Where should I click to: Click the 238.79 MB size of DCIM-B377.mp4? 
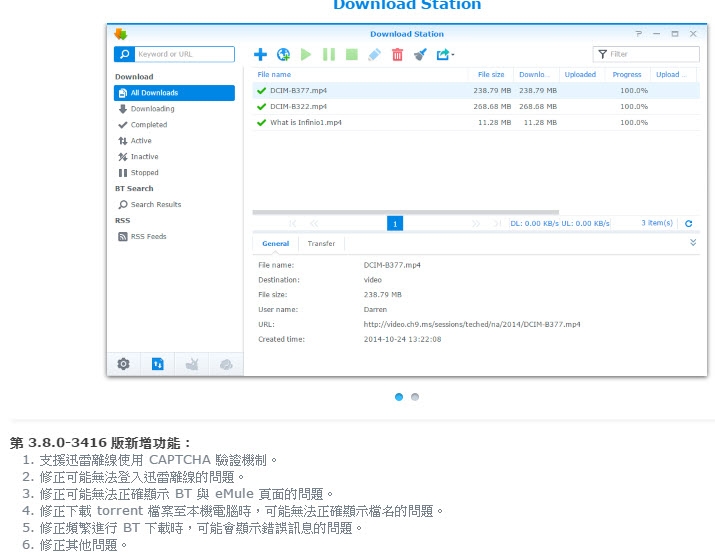492,90
